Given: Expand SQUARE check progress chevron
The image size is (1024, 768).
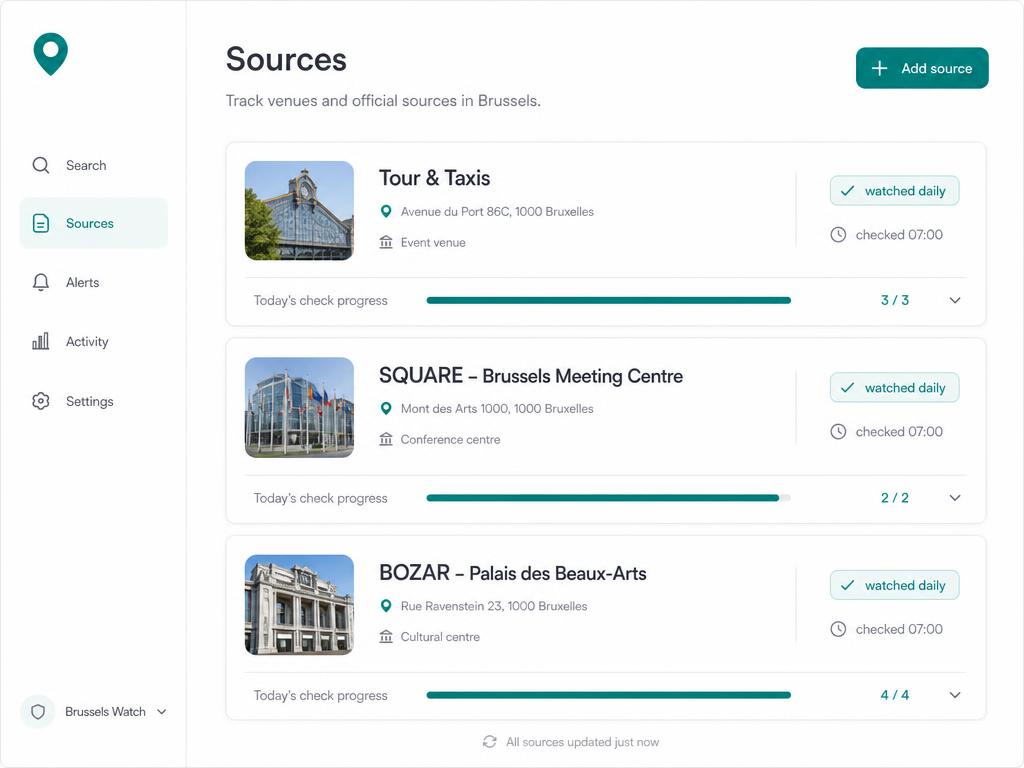Looking at the screenshot, I should pos(955,498).
